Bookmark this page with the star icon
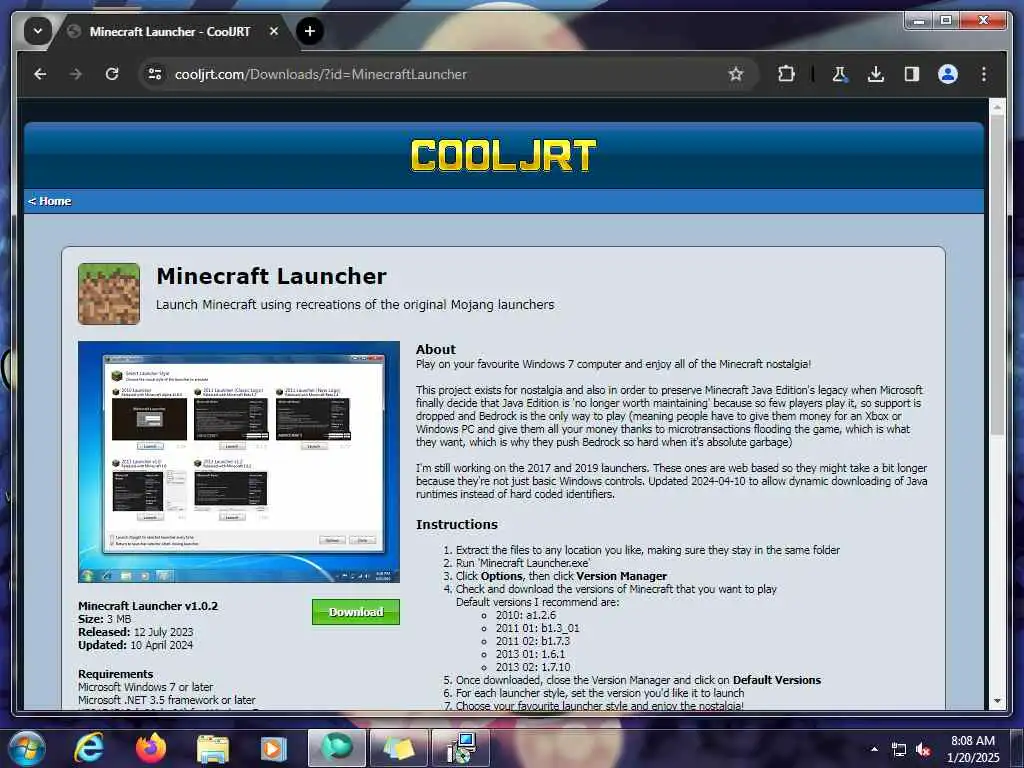Screen dimensions: 1024x768 [x=736, y=74]
